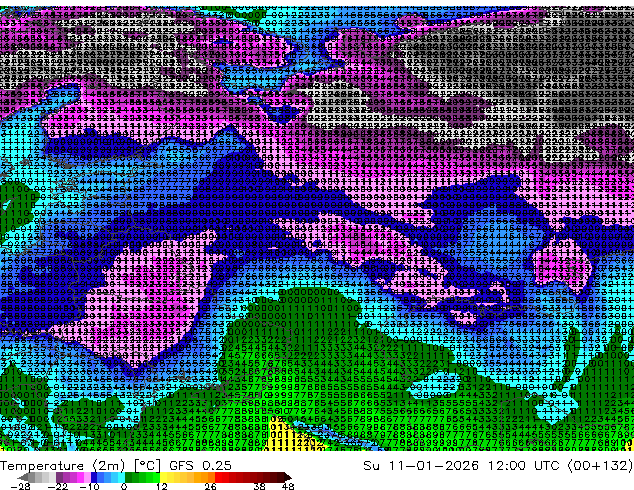
Task: Click the dark blue legend swatch above -10
Action: pos(94,477)
